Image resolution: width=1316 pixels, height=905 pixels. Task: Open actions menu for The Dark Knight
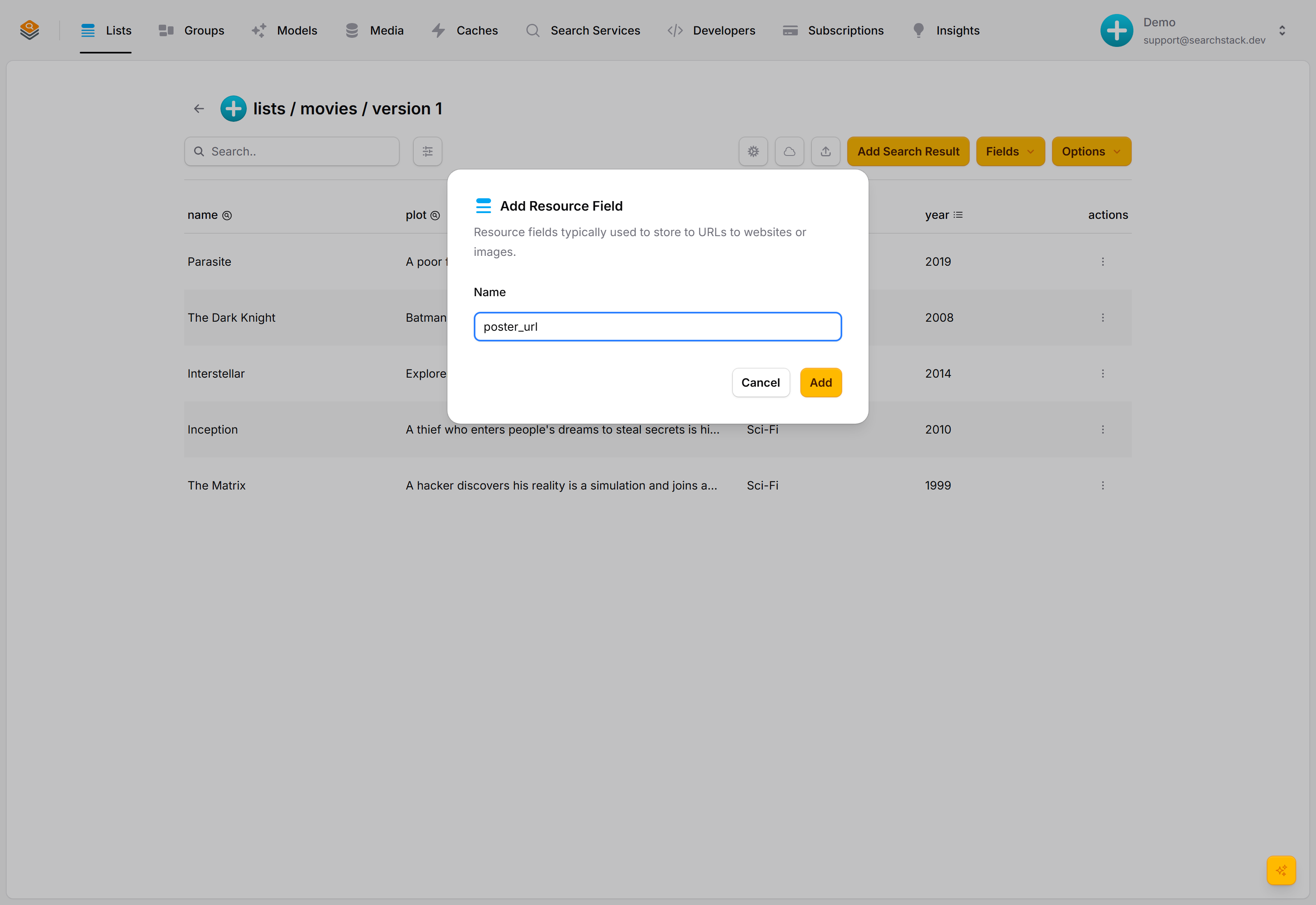1103,318
